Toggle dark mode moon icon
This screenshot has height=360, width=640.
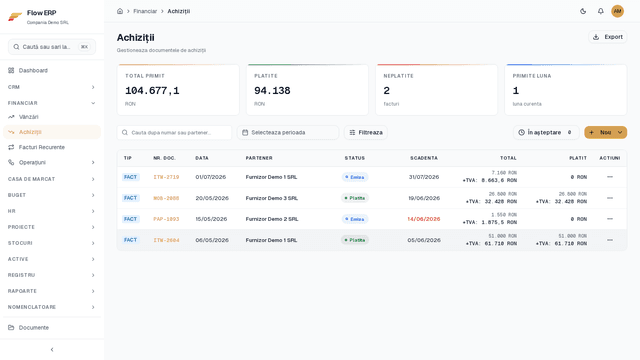pyautogui.click(x=583, y=11)
